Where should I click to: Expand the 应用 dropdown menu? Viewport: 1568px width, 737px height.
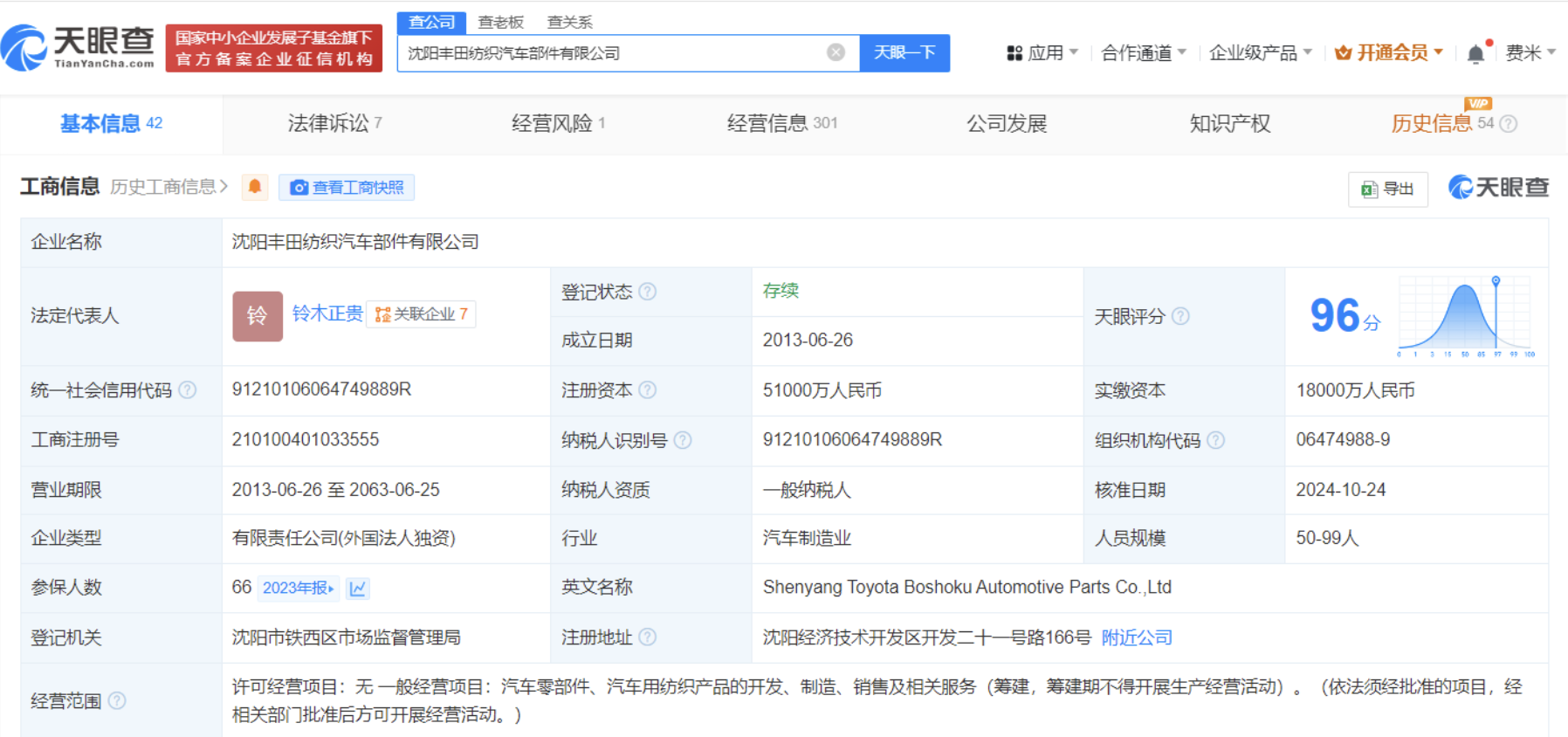[x=1043, y=53]
